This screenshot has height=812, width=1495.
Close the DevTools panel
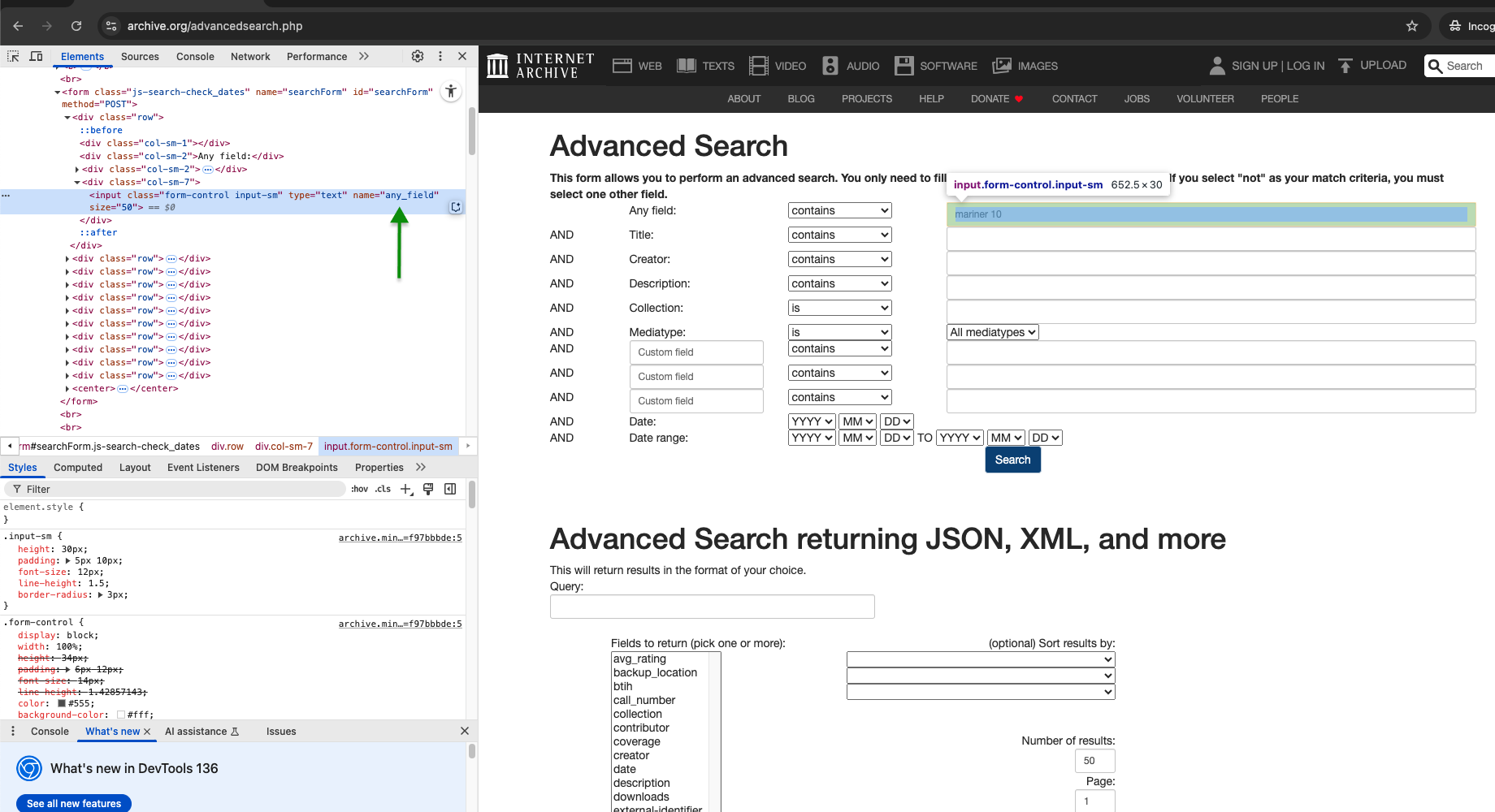462,56
